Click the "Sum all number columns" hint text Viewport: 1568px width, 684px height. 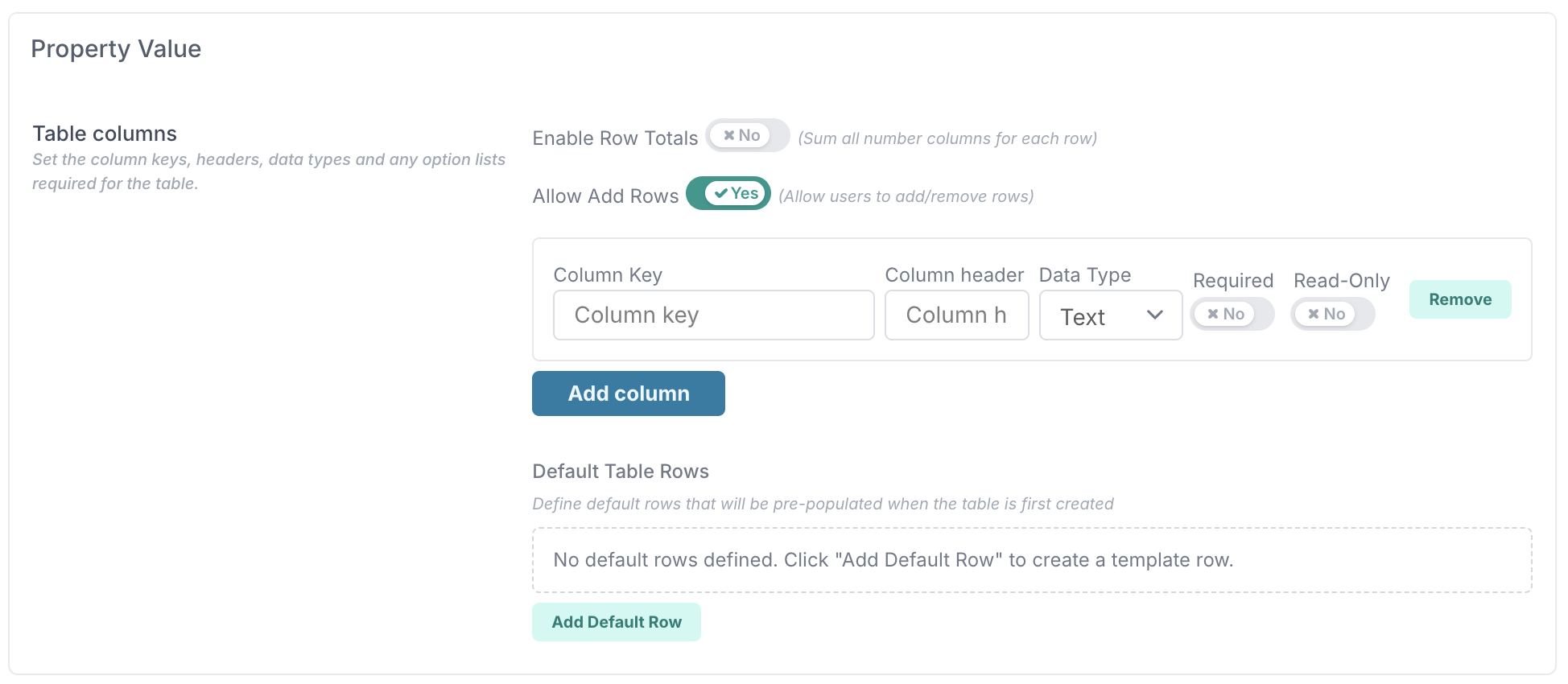pyautogui.click(x=947, y=138)
